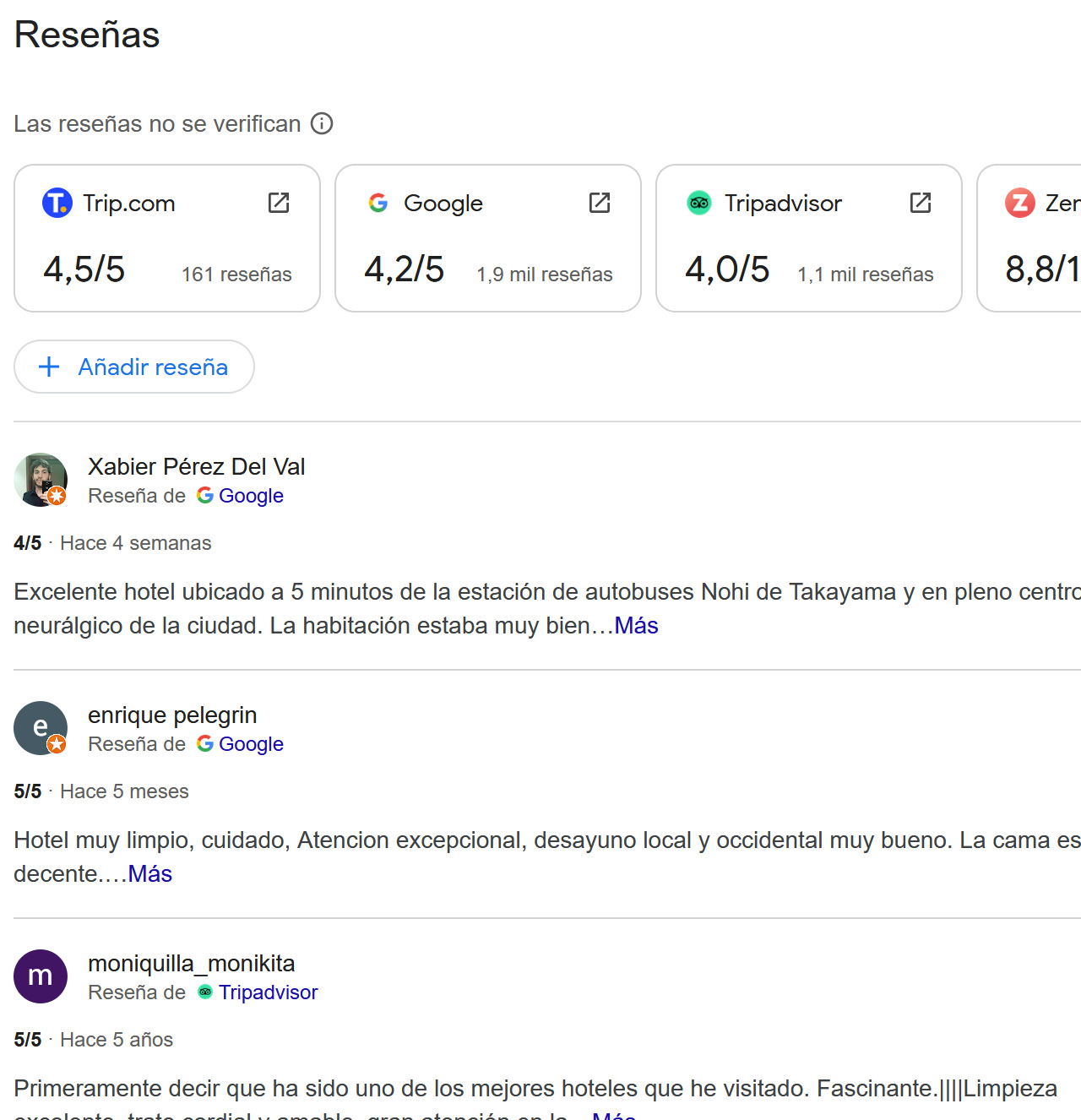This screenshot has height=1120, width=1081.
Task: Open Trip.com reviews via external link icon
Action: pos(279,203)
